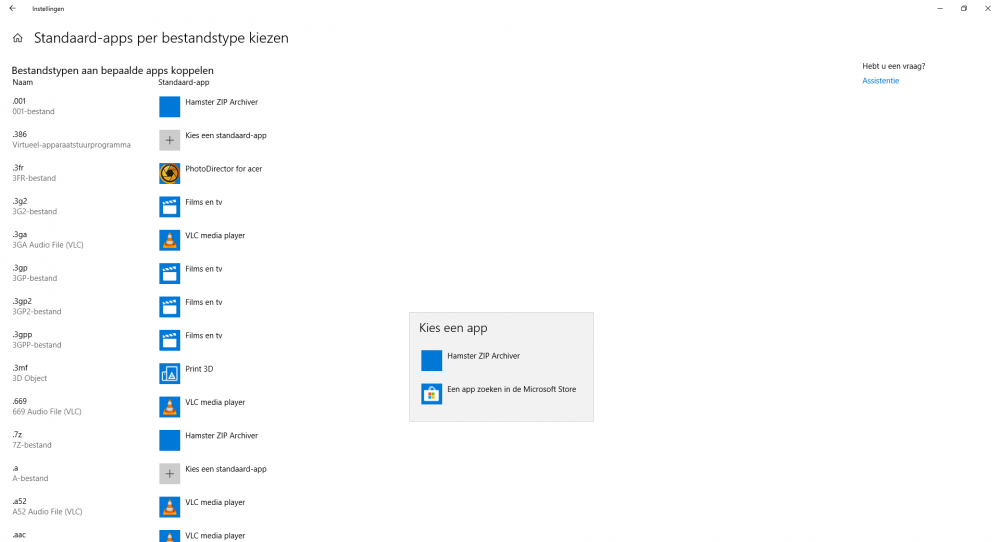Change VLC media player label for .a52

point(215,502)
